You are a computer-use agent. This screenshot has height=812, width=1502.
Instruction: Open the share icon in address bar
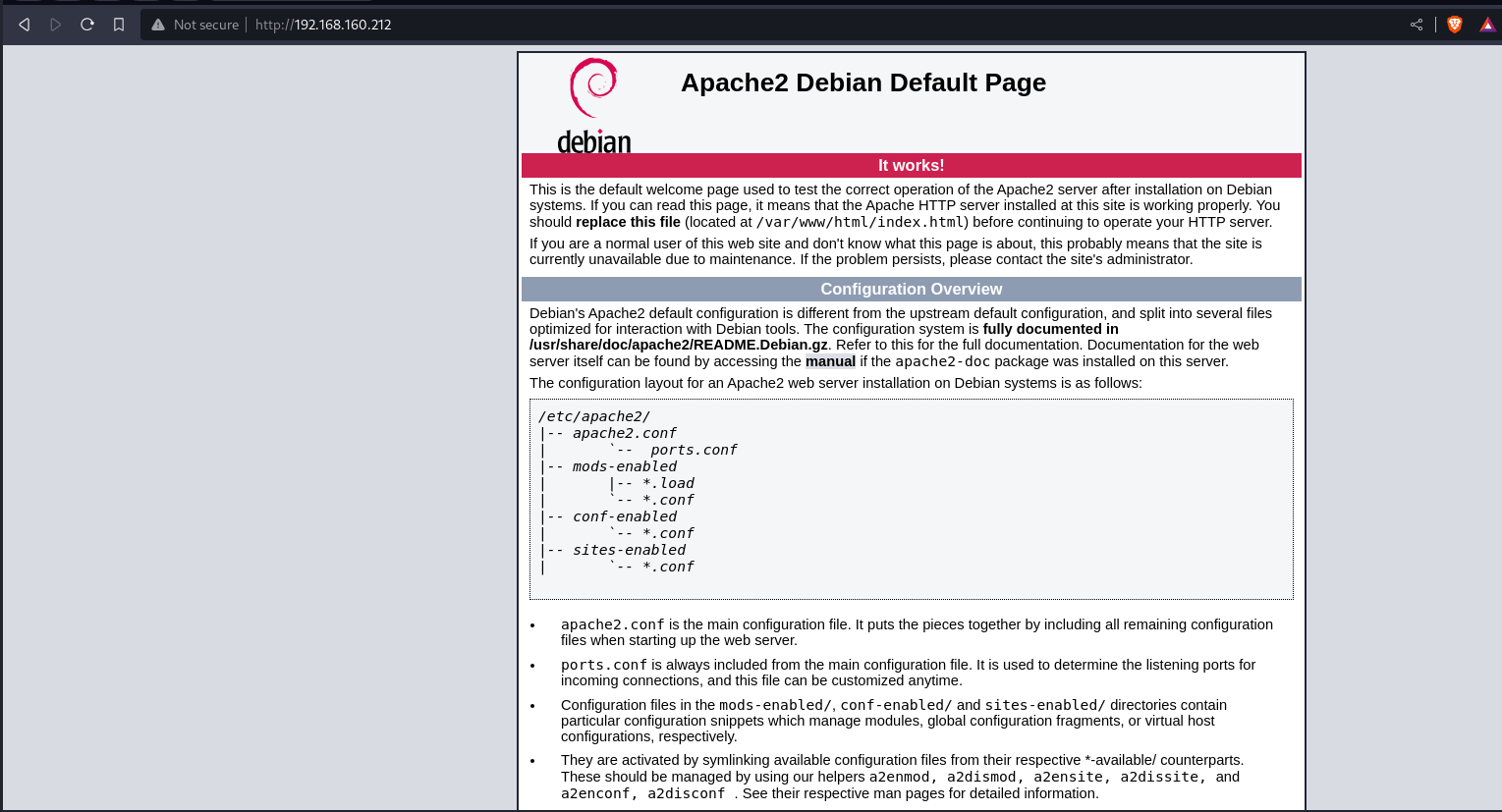tap(1417, 25)
